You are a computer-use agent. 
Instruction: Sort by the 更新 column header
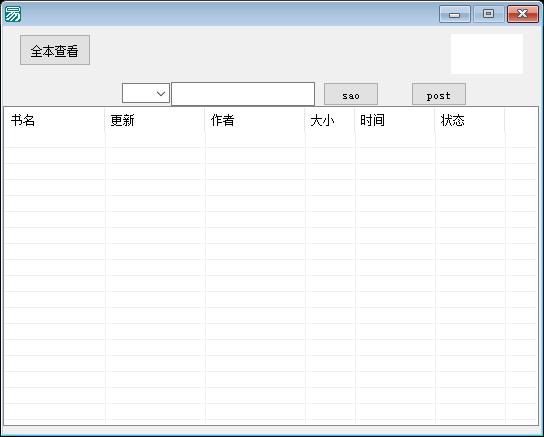click(x=154, y=120)
